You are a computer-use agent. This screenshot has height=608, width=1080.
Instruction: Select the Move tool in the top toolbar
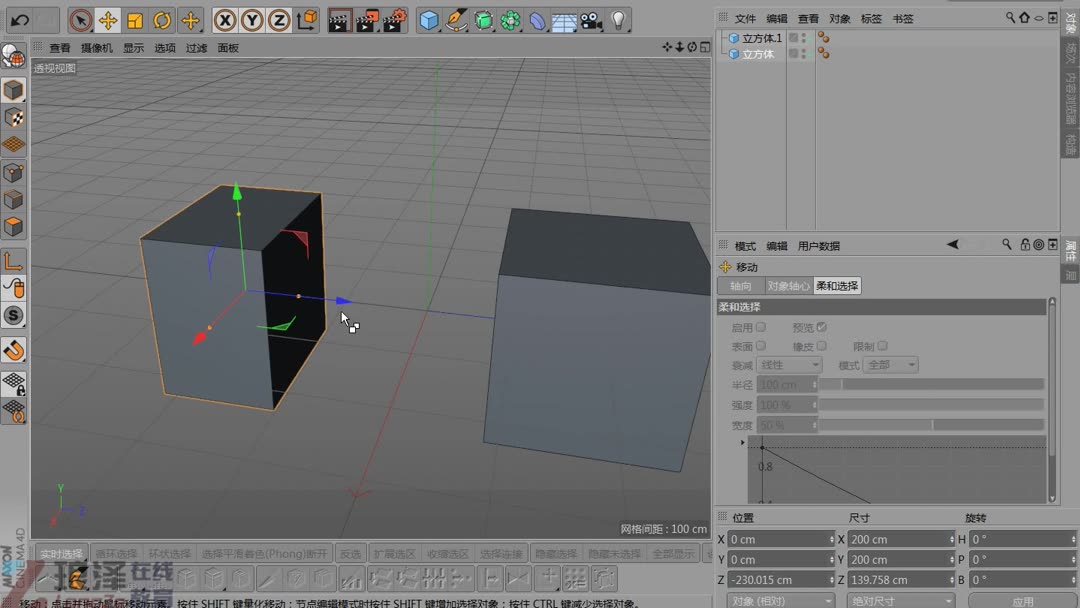click(106, 19)
